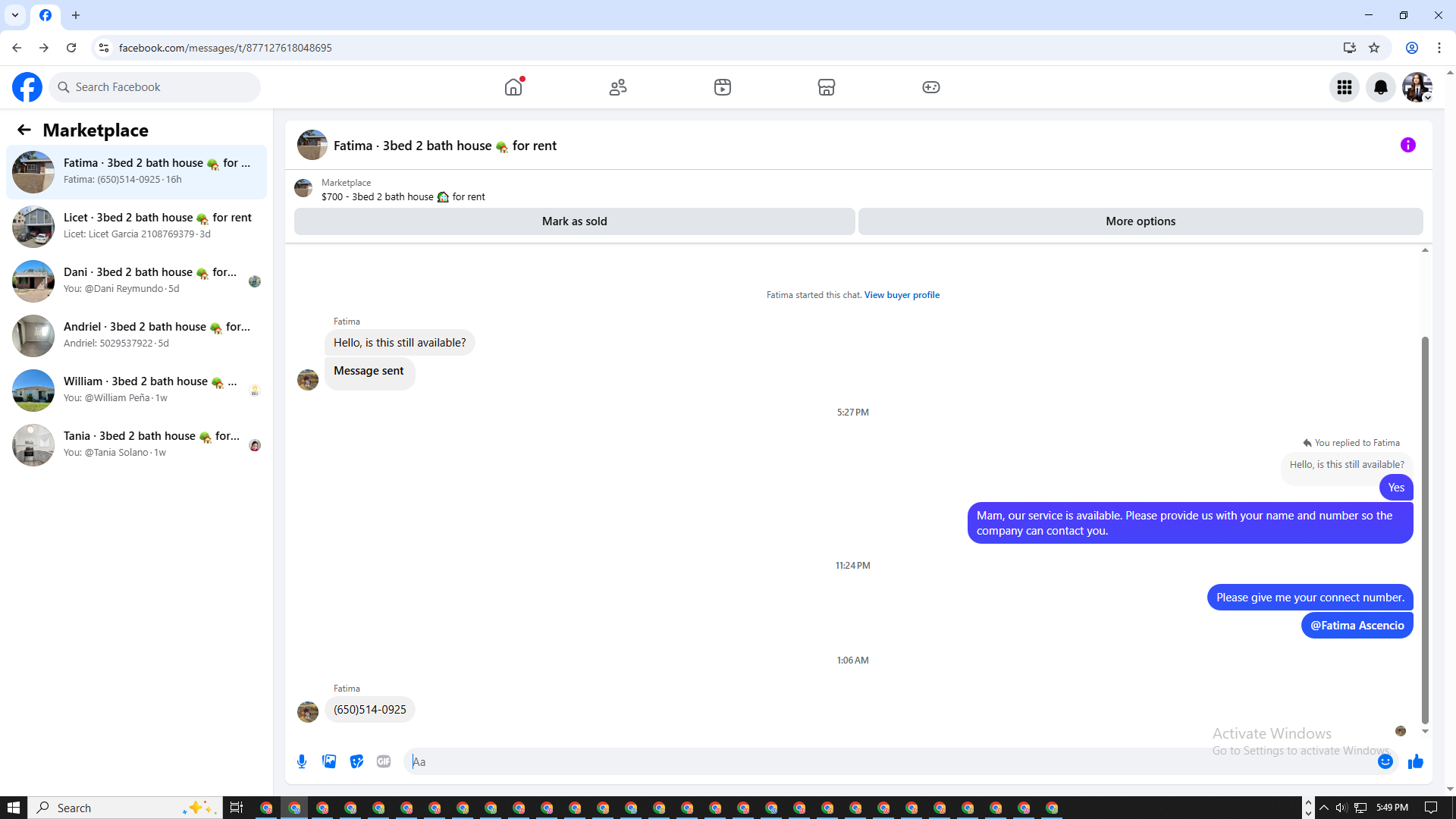Click the 'Yes' reply bubble
Screen dimensions: 1456x819
click(1396, 488)
